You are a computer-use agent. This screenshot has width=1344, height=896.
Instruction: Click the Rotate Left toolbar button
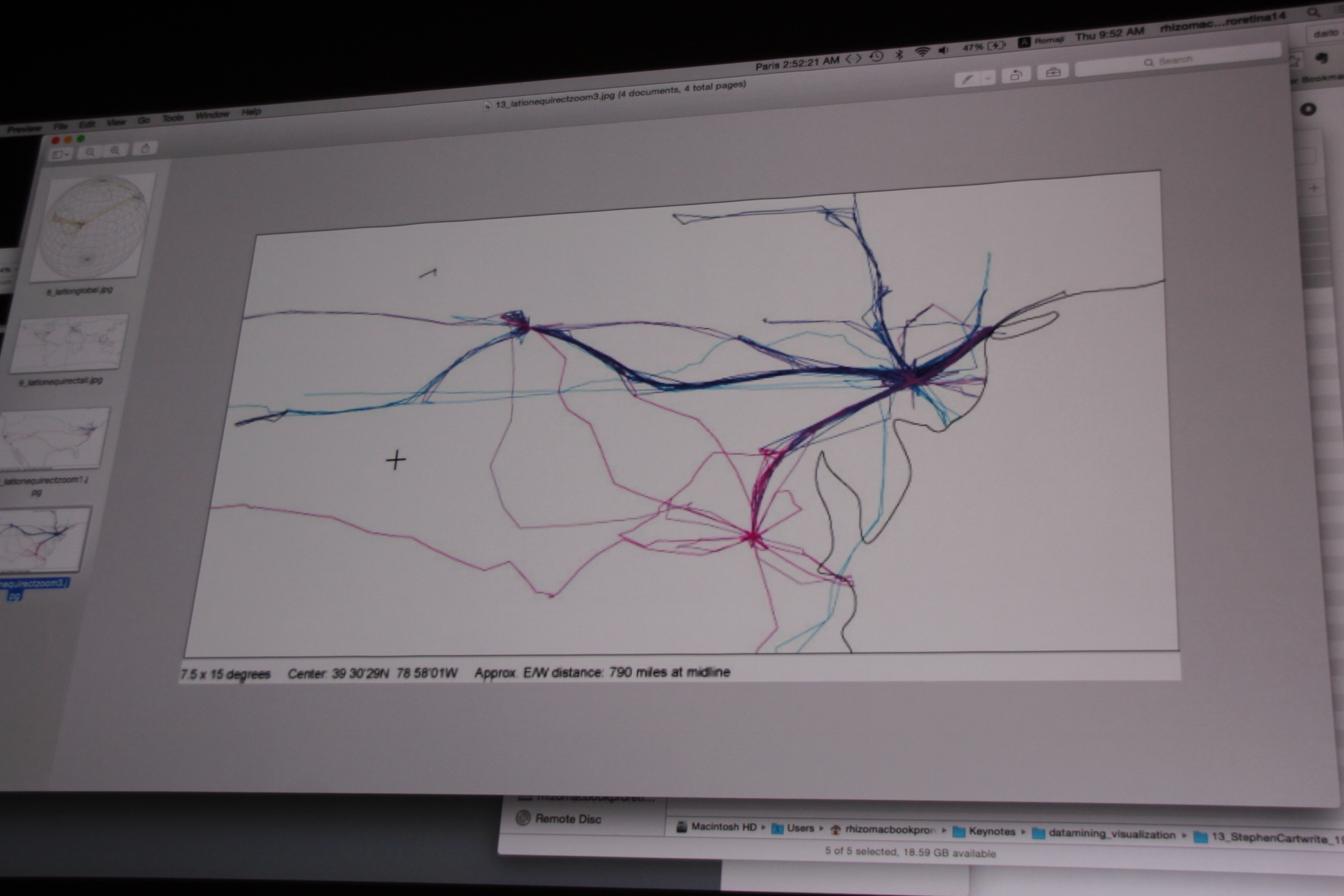coord(1016,74)
